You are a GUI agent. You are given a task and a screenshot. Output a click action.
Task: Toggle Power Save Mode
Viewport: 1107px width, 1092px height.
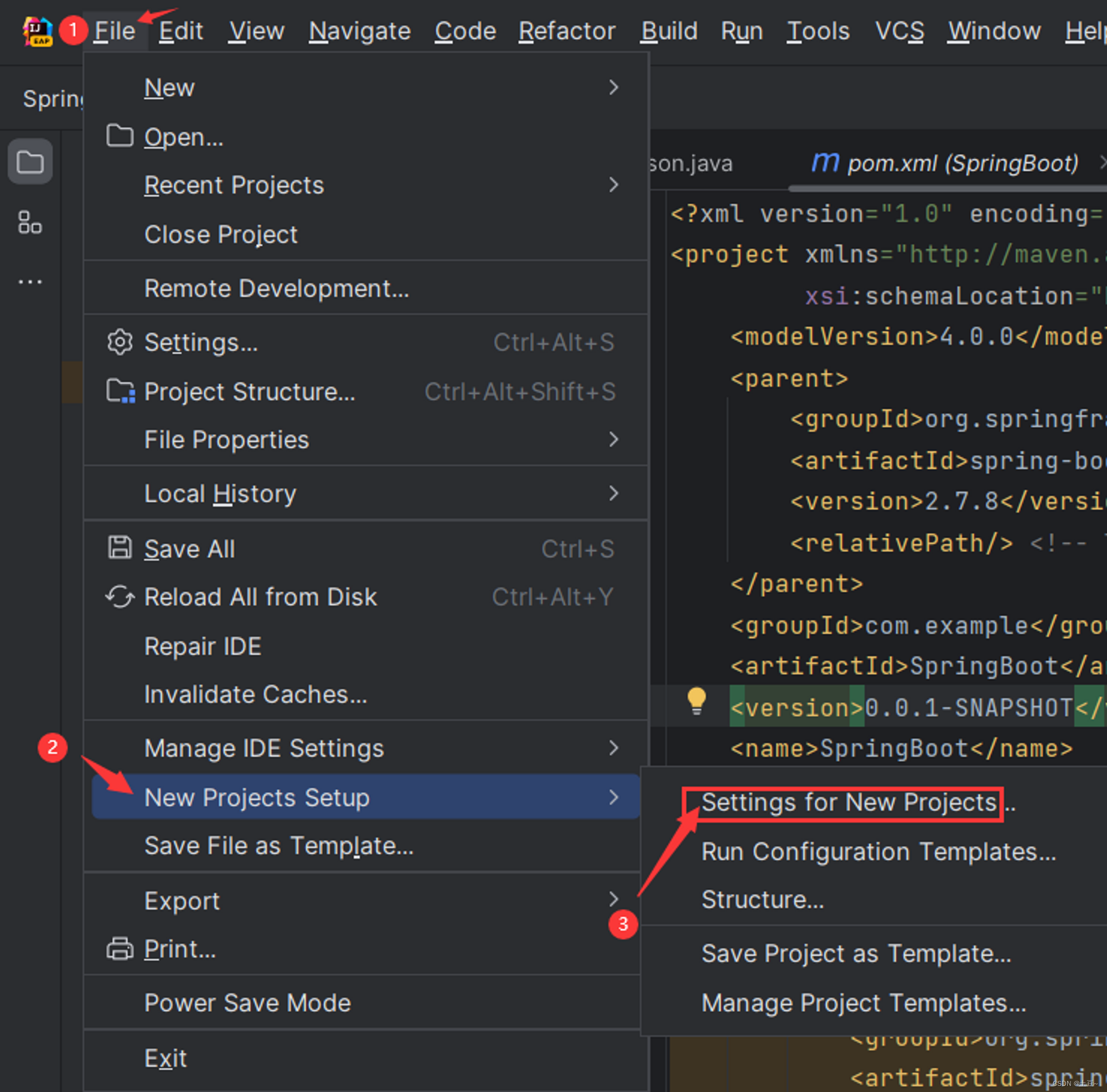pos(247,1003)
